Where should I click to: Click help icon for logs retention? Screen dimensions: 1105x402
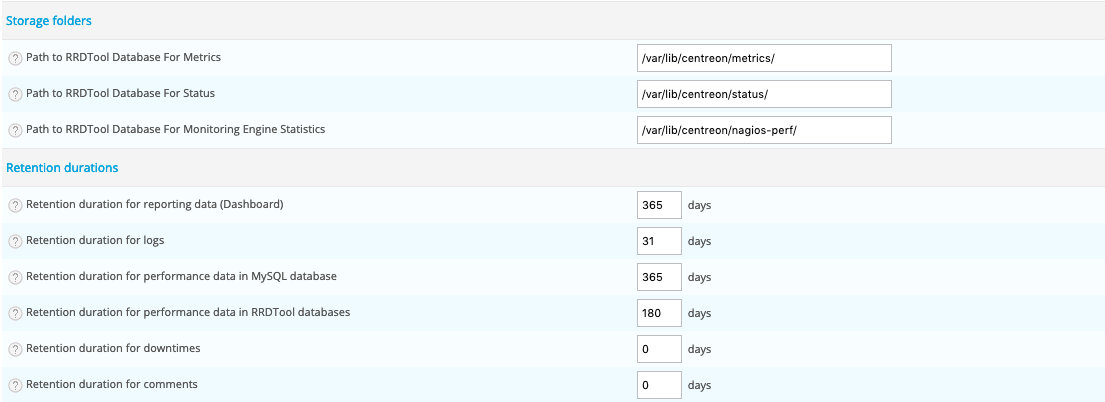[x=15, y=242]
